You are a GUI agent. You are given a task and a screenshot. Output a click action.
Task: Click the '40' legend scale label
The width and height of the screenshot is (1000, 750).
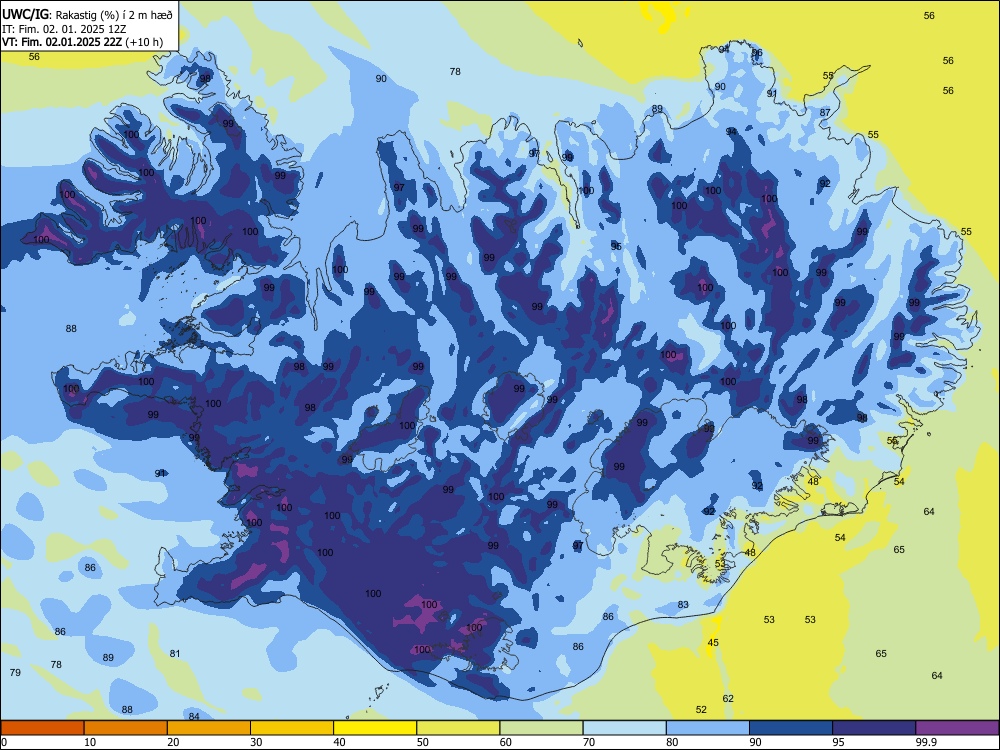coord(339,742)
